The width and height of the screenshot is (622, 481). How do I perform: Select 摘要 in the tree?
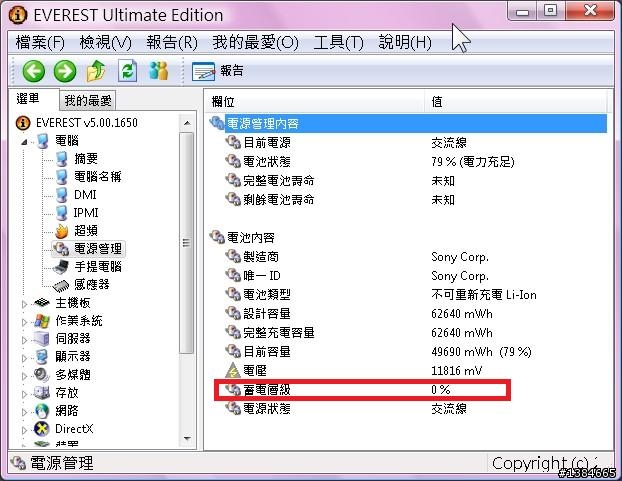pos(86,159)
